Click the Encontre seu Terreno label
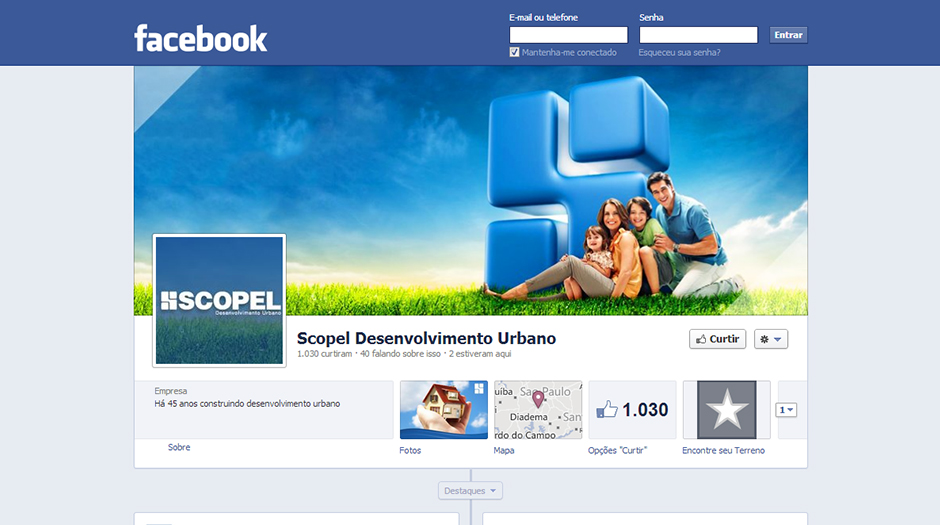This screenshot has height=525, width=940. tap(724, 451)
